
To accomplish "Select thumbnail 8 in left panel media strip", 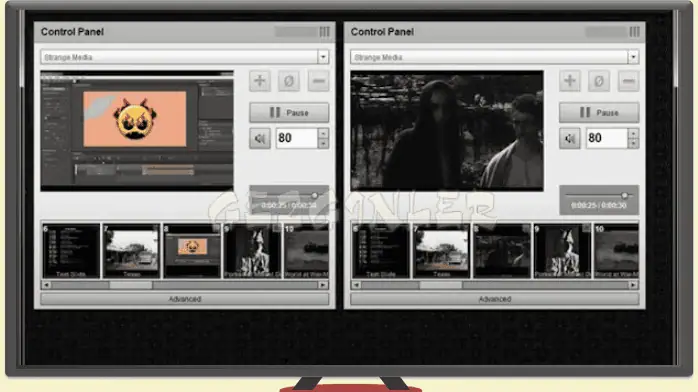I will click(192, 251).
